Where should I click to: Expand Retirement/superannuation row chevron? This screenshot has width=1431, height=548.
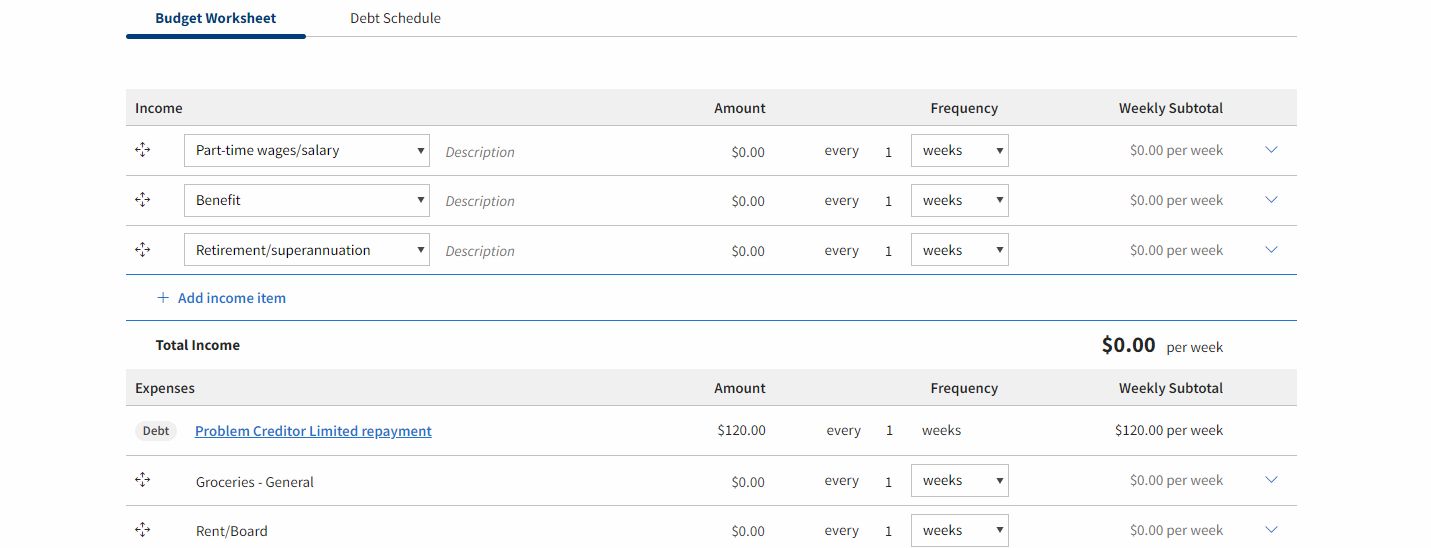tap(1271, 250)
